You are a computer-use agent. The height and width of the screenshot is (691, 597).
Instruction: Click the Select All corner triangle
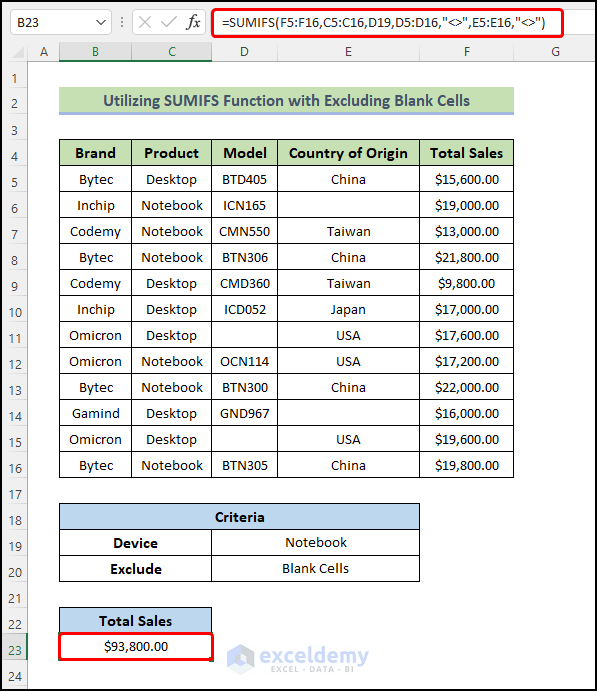pos(18,52)
